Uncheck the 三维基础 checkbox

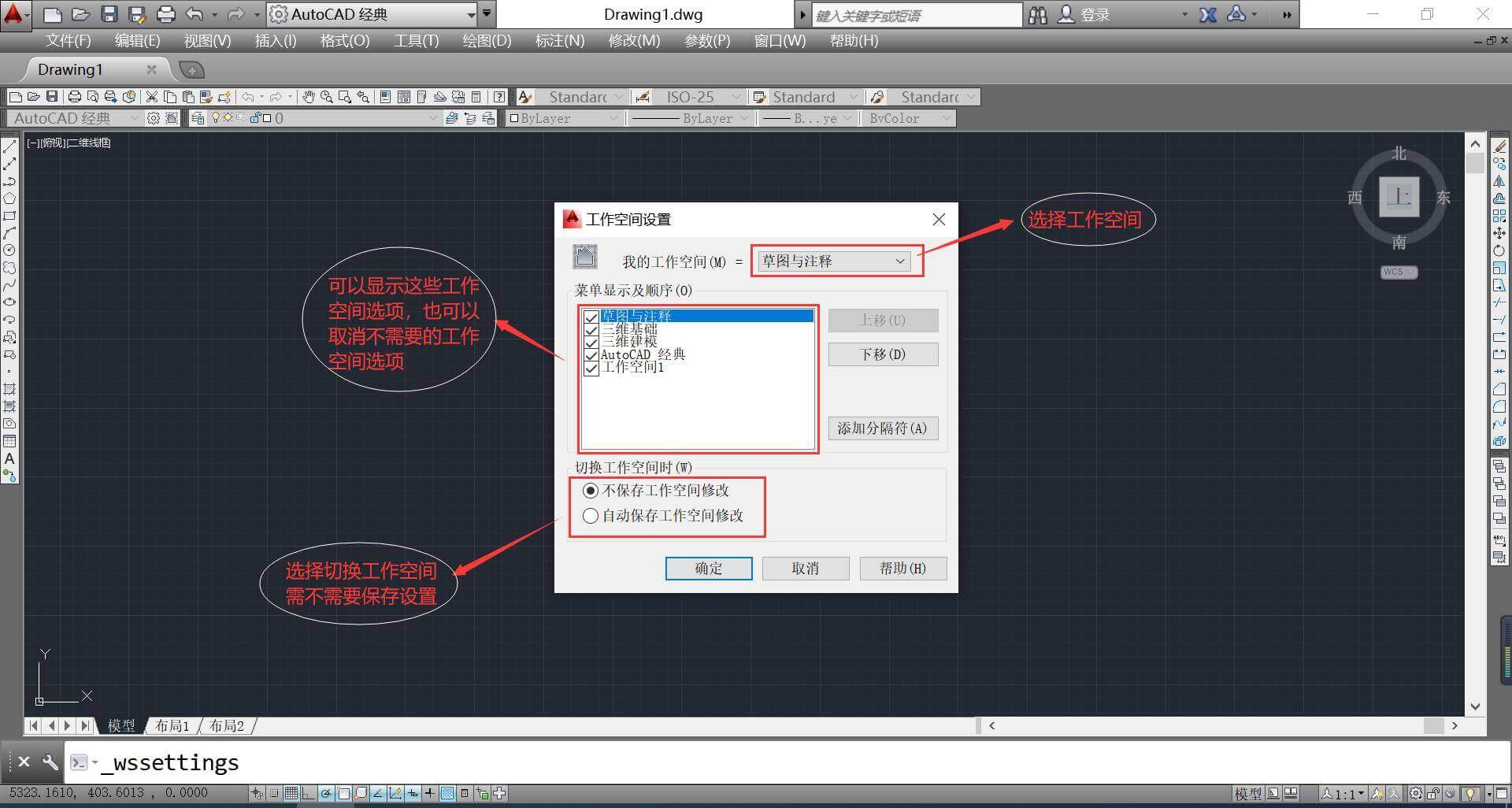tap(591, 329)
